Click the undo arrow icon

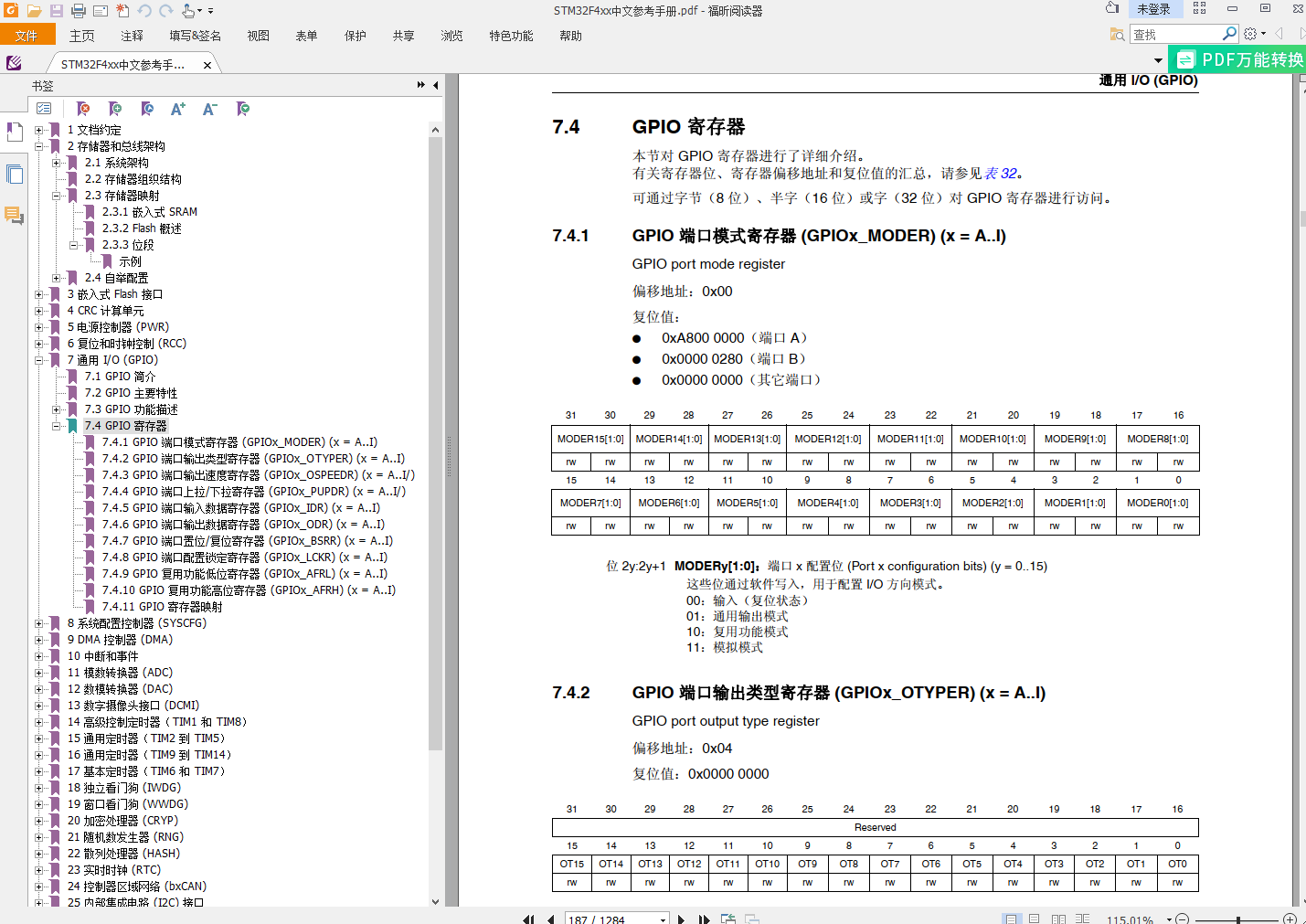pyautogui.click(x=144, y=11)
